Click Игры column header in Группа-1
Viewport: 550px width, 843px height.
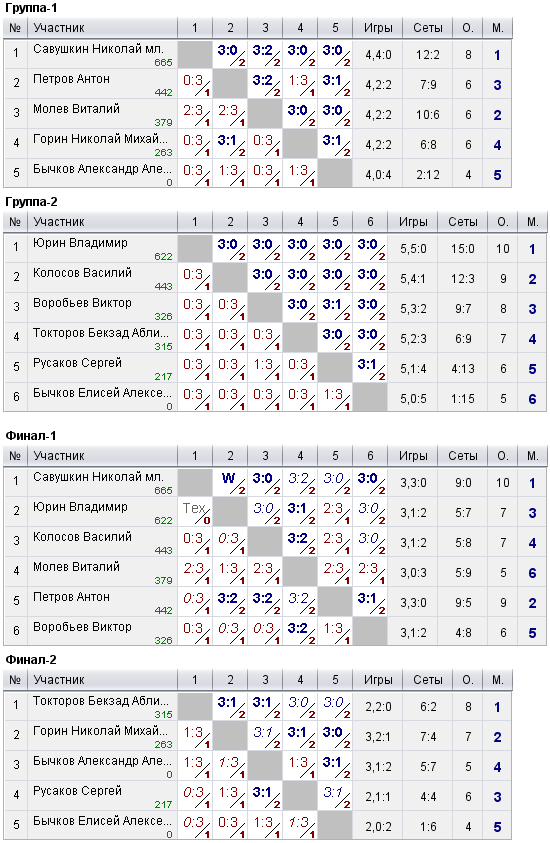coord(377,28)
